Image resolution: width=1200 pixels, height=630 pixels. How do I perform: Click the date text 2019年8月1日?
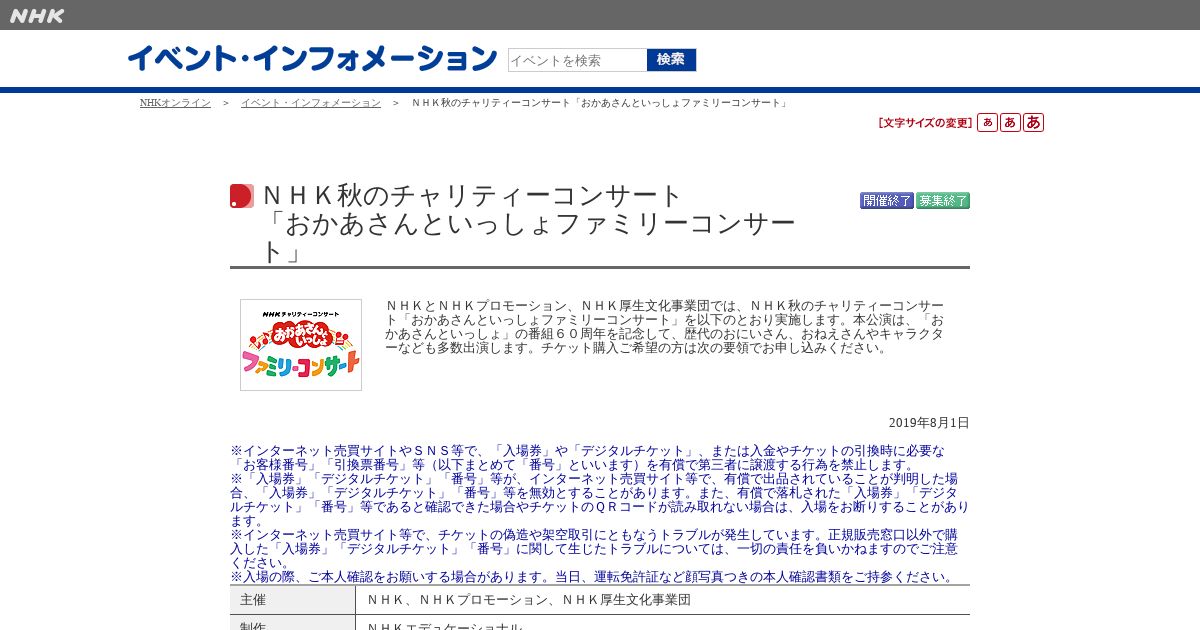click(x=929, y=423)
